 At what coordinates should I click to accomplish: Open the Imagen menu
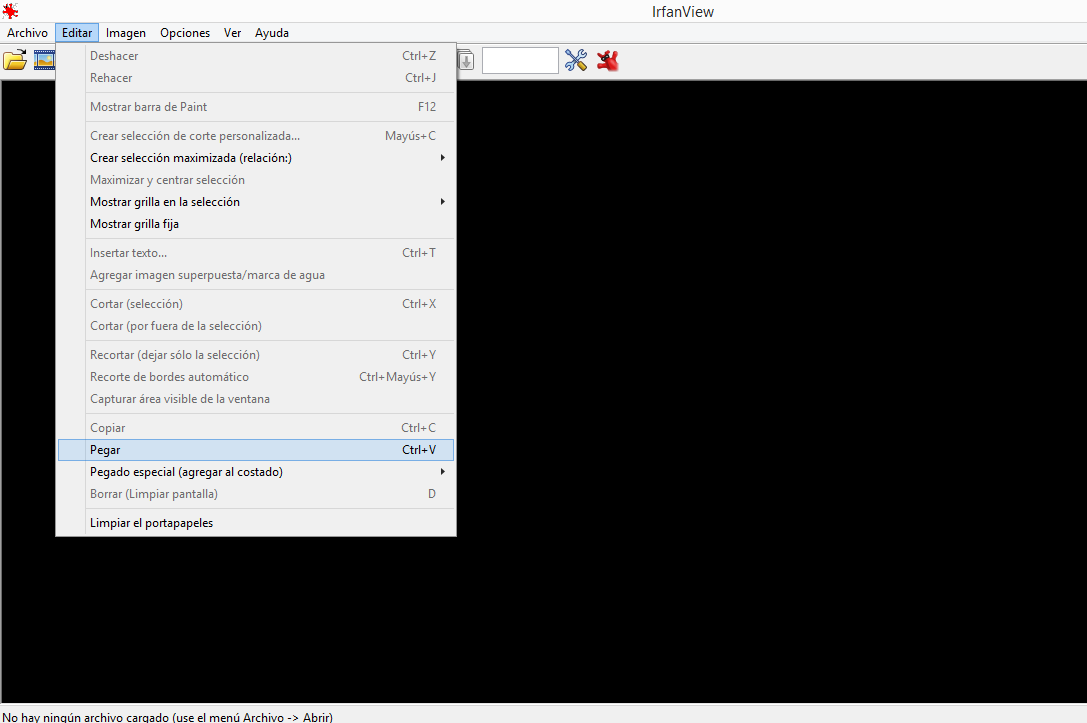[125, 33]
